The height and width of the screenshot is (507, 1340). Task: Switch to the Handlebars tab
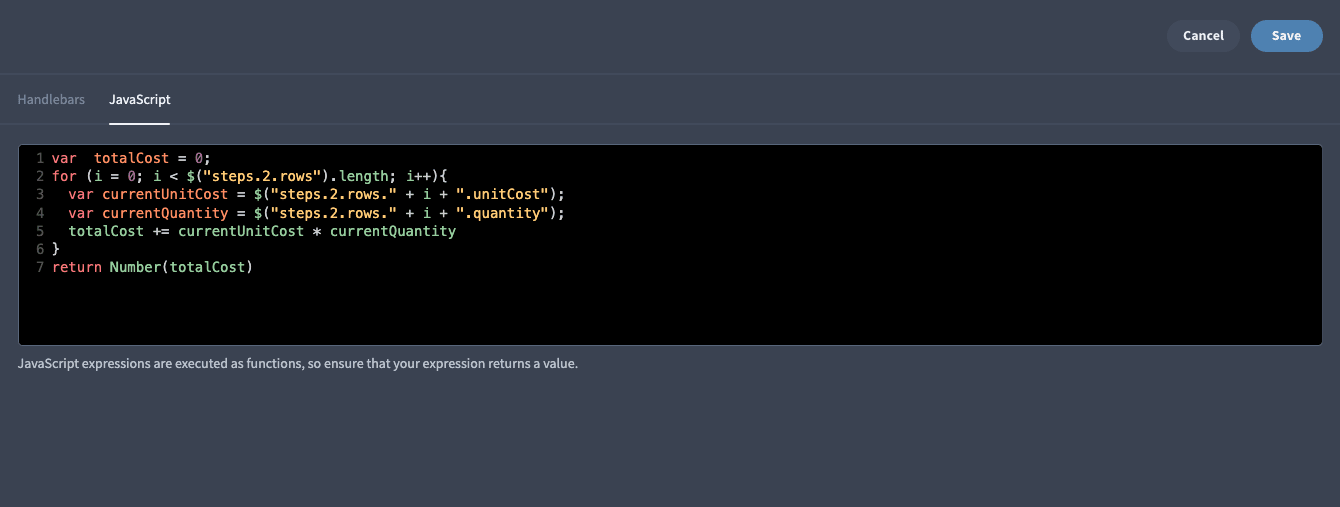click(51, 100)
